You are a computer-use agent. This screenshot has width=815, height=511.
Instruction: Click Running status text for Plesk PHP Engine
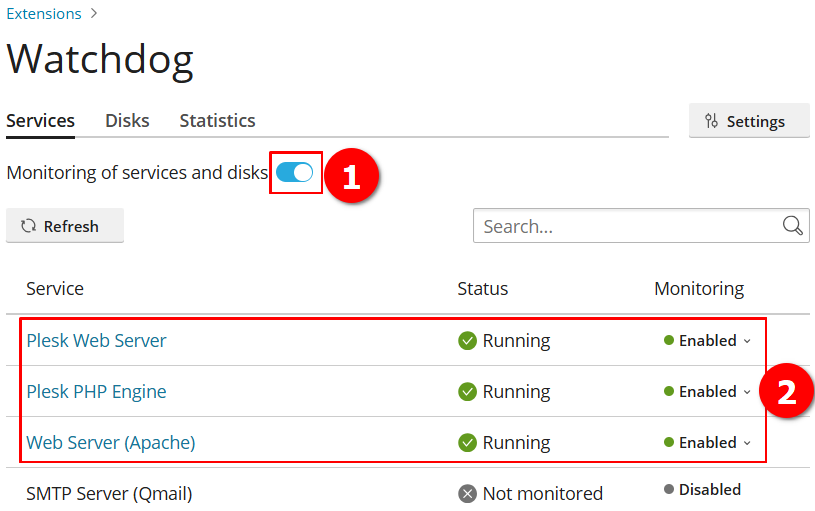pos(516,392)
